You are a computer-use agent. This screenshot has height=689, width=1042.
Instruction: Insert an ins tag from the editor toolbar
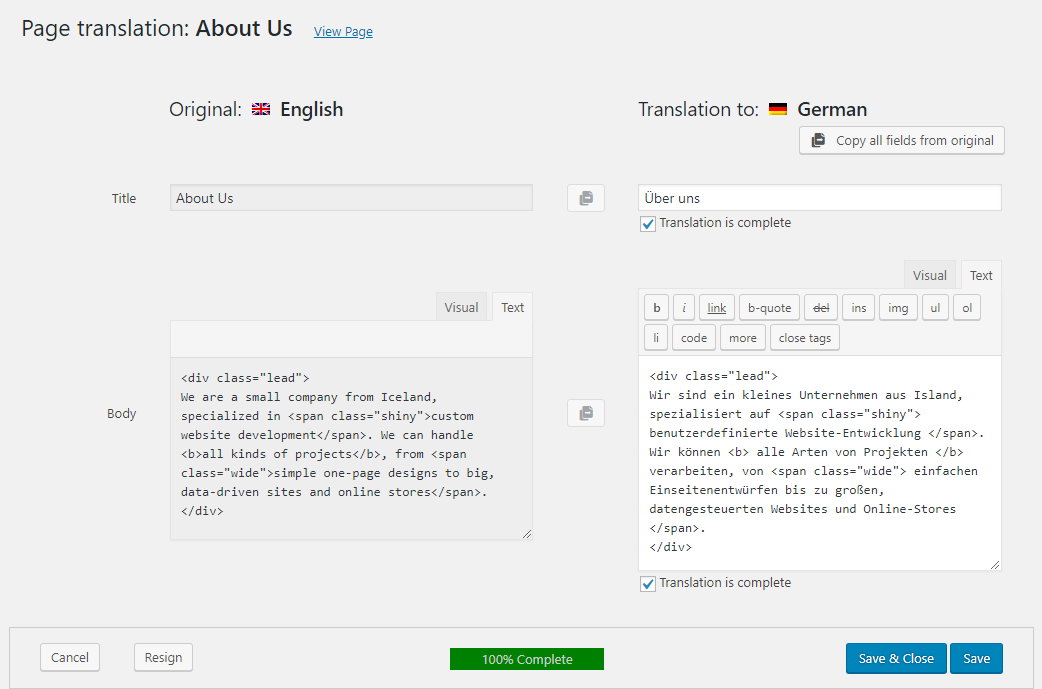point(858,307)
